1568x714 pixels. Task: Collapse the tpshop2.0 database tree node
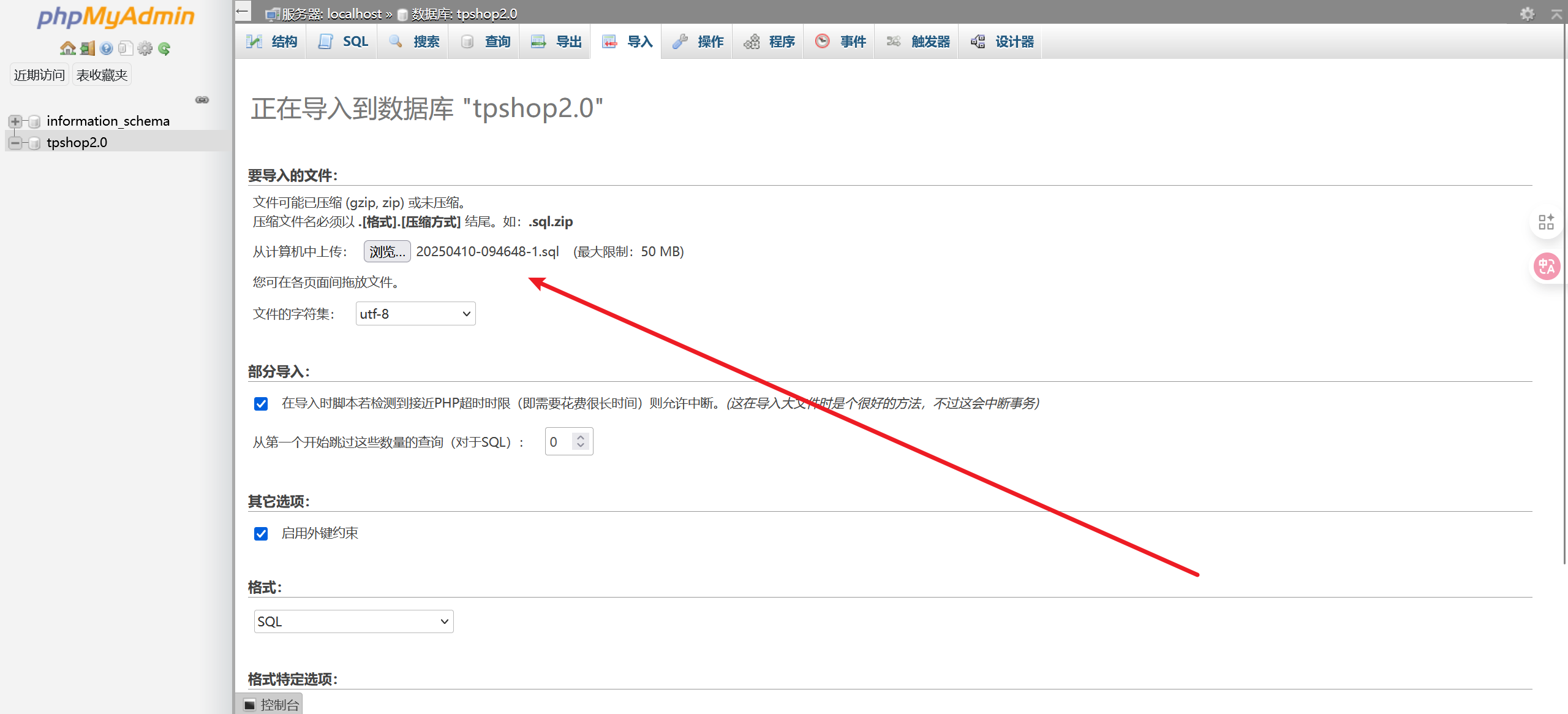tap(15, 143)
